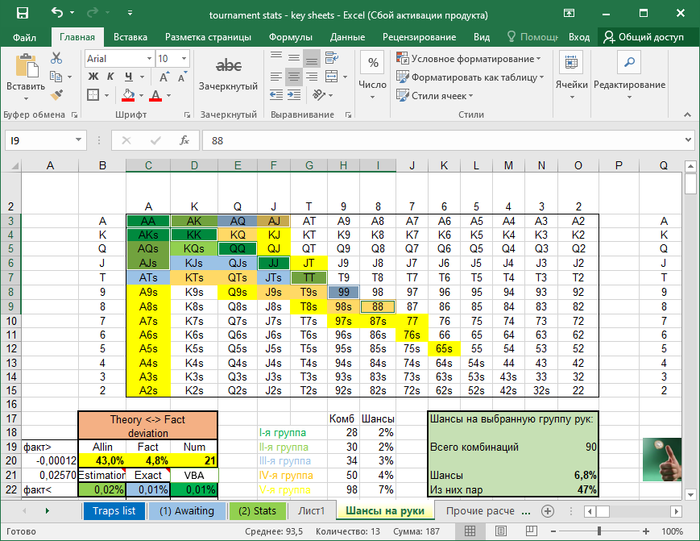Switch to Normal view in status bar

tap(470, 531)
